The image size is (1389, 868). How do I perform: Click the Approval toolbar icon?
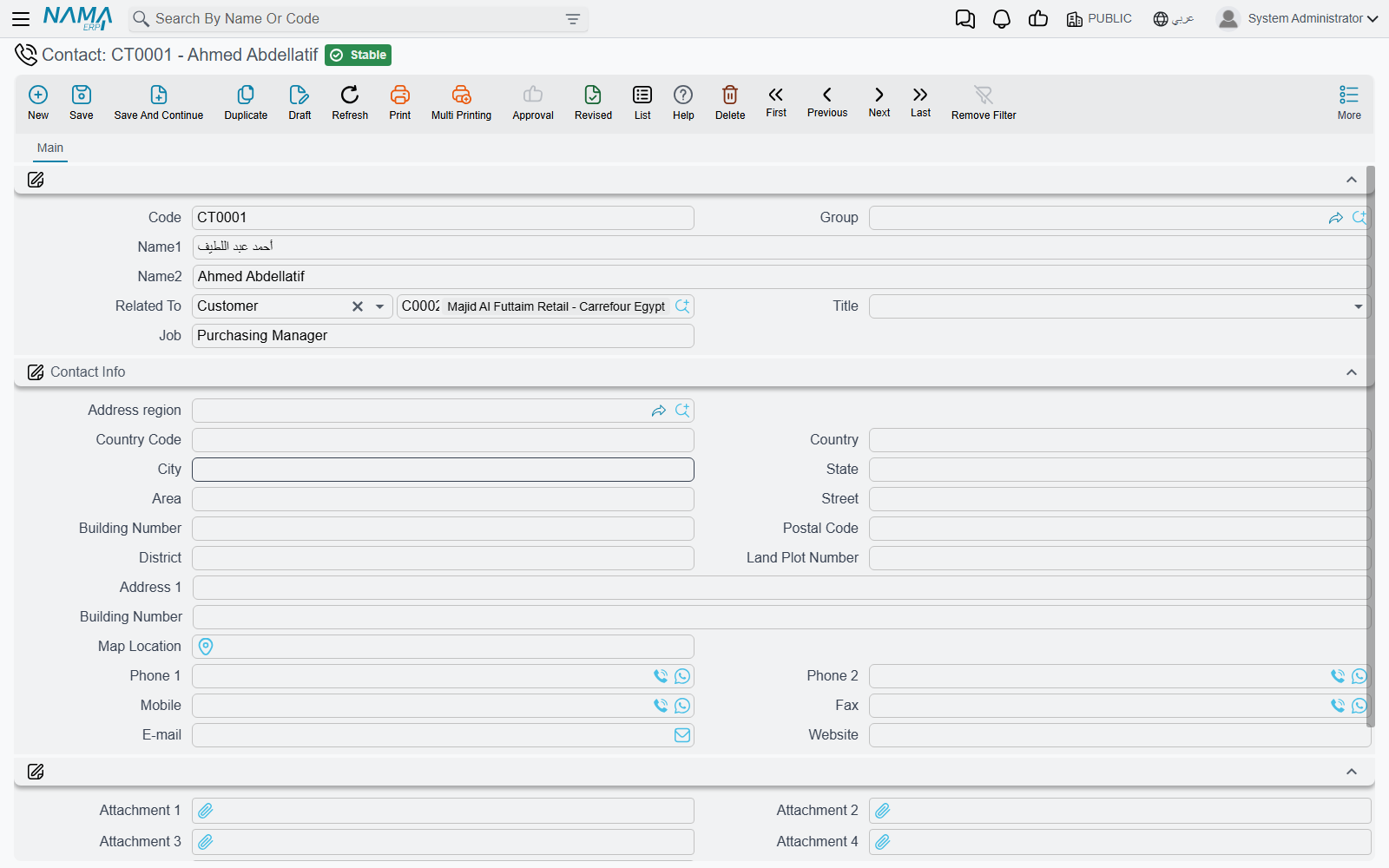pyautogui.click(x=533, y=102)
